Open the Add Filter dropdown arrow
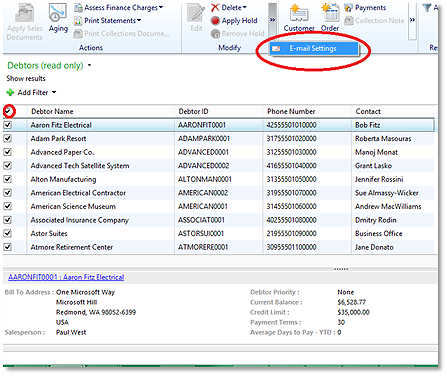 pos(54,92)
